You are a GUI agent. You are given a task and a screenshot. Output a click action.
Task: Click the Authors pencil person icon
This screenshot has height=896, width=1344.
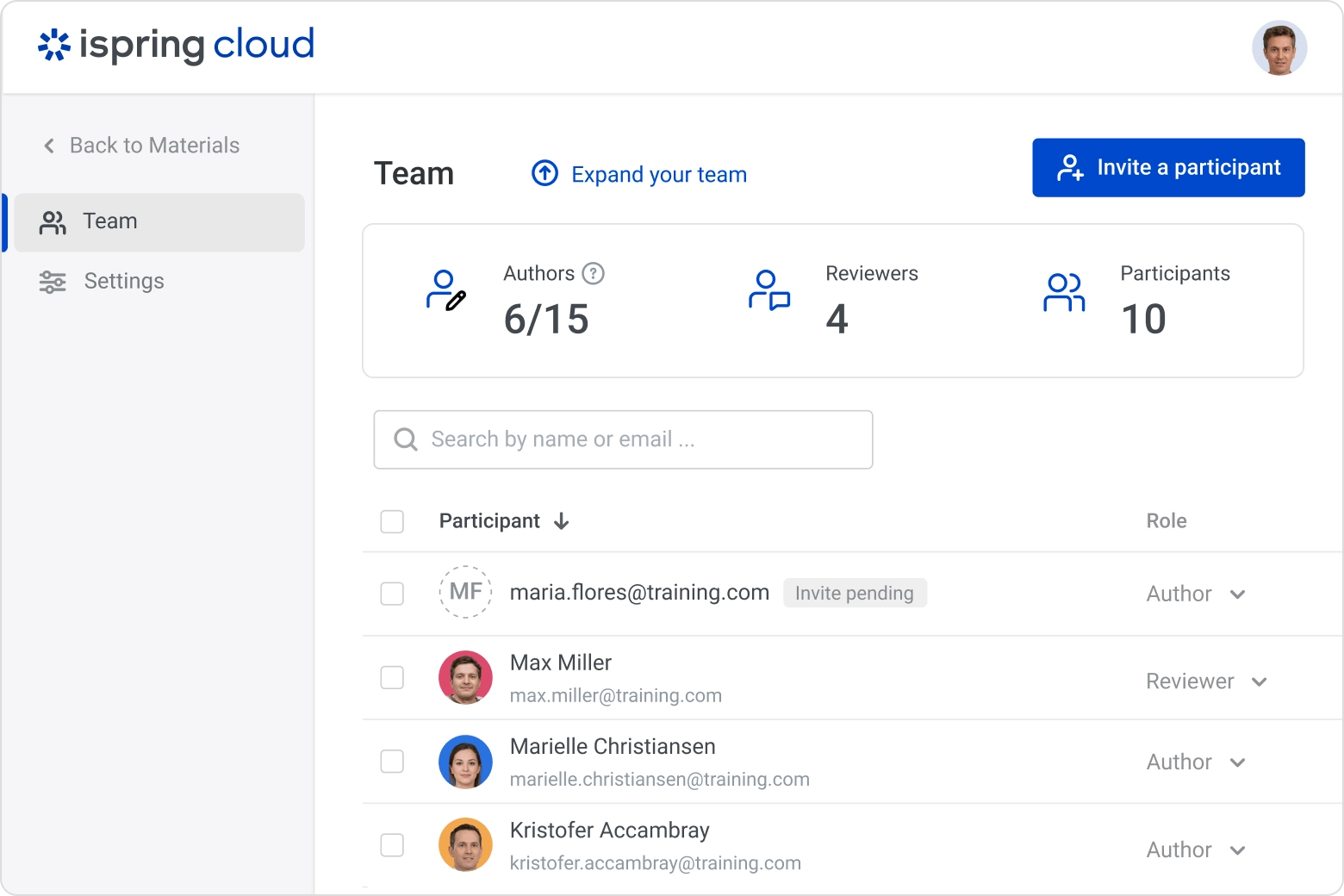click(446, 290)
